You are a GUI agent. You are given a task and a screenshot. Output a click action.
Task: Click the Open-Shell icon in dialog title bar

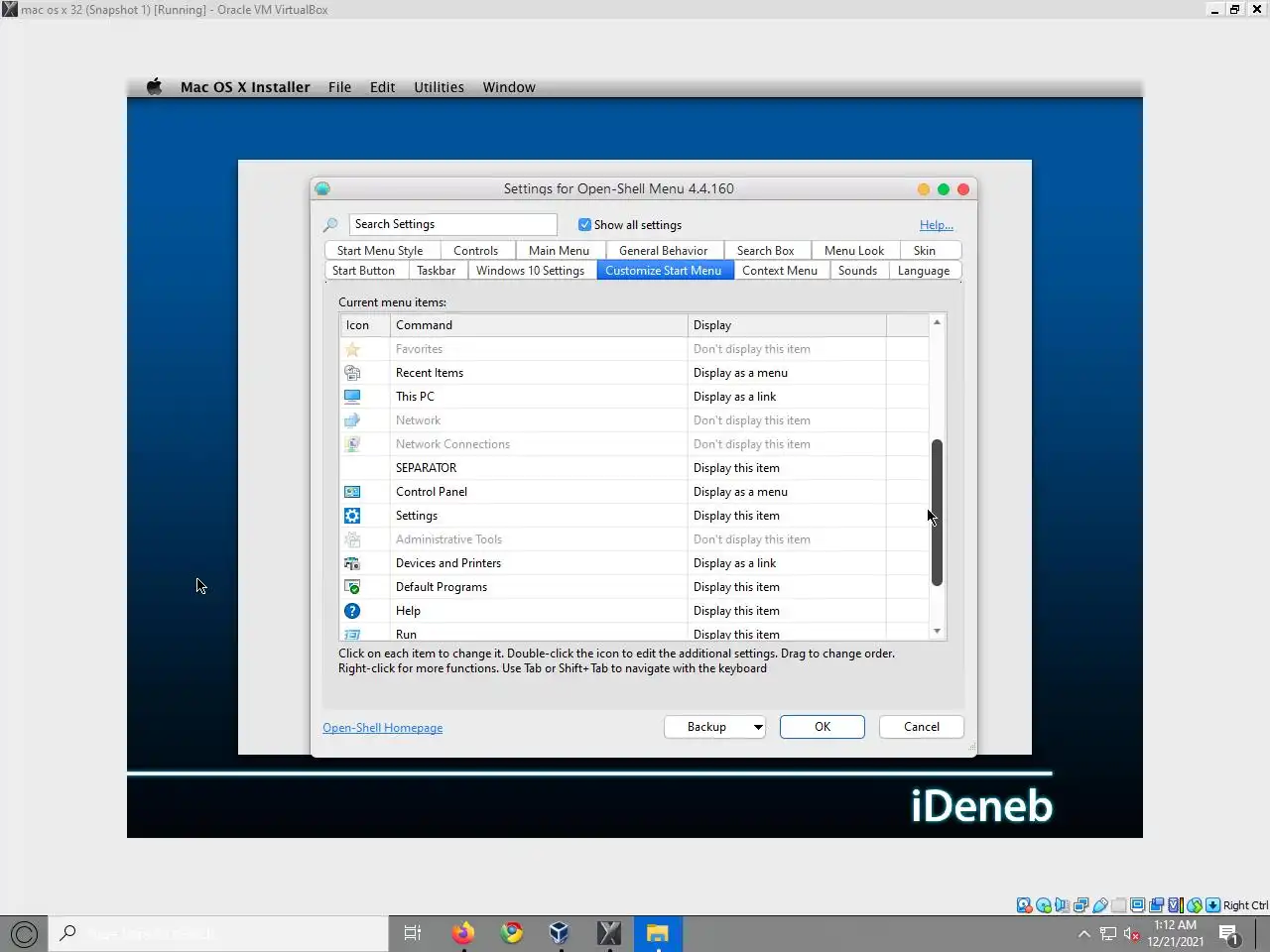tap(322, 188)
